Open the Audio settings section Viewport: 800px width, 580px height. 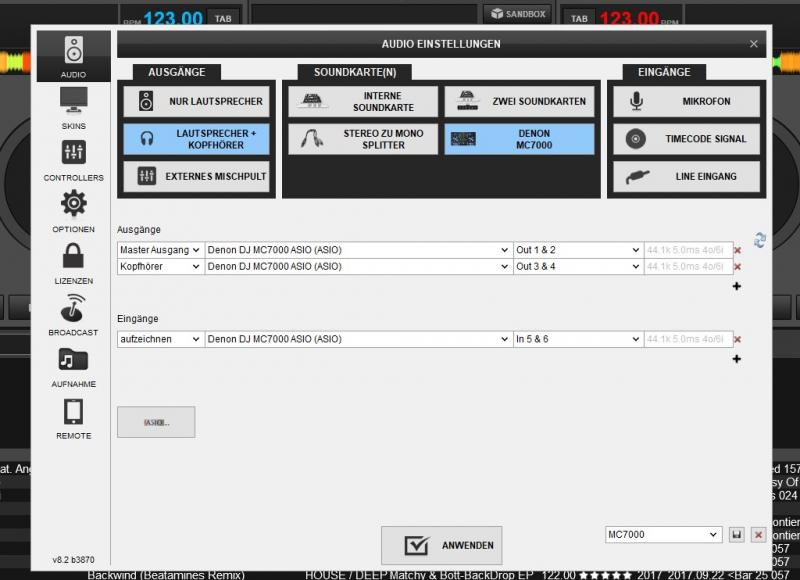[x=73, y=56]
